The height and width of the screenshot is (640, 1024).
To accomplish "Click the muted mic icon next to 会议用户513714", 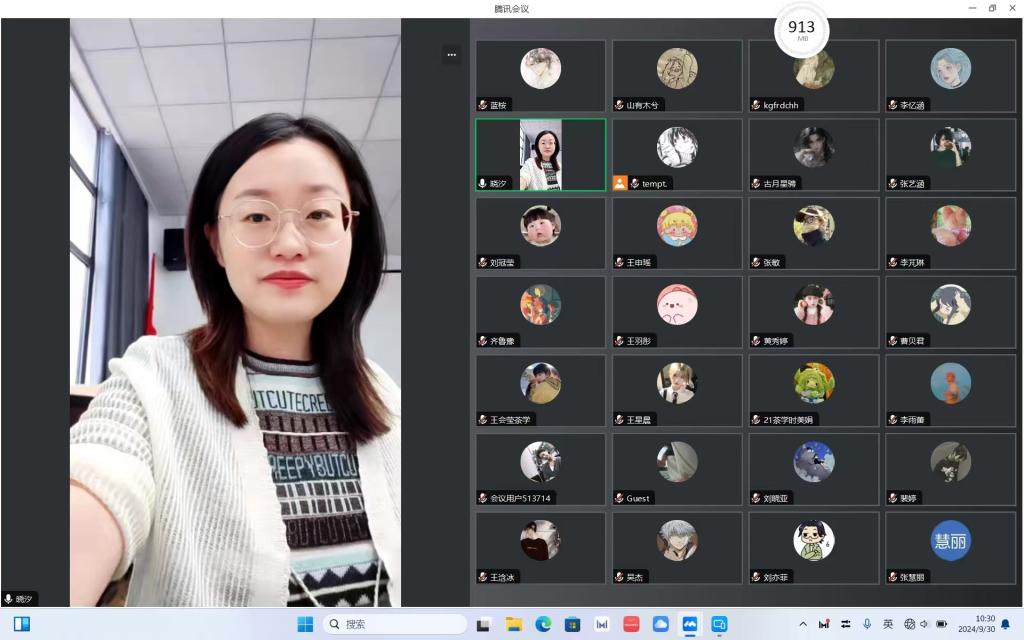I will [483, 498].
